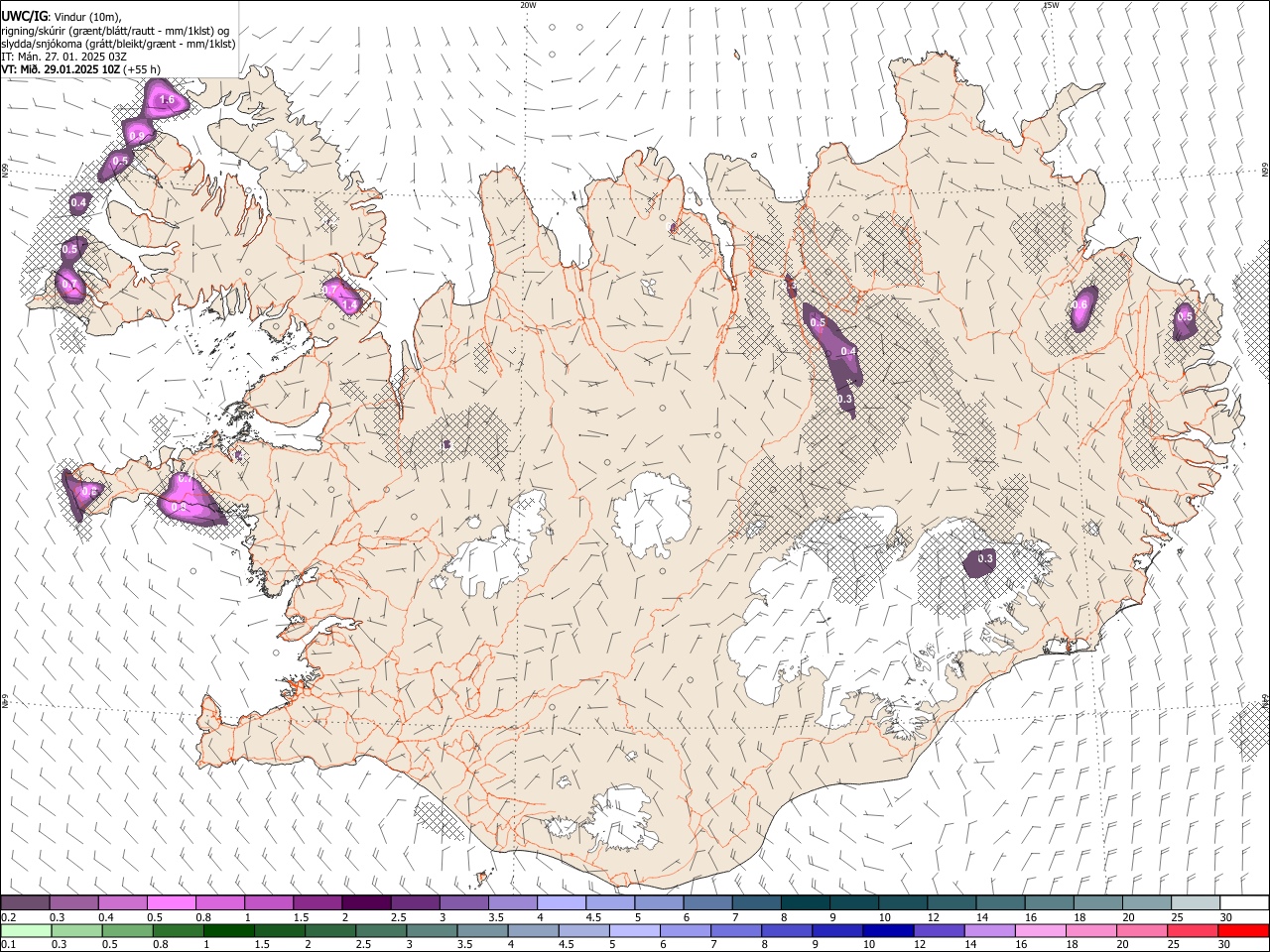1270x952 pixels.
Task: Click the 1.6 snowfall value in the northwest
Action: pos(167,100)
